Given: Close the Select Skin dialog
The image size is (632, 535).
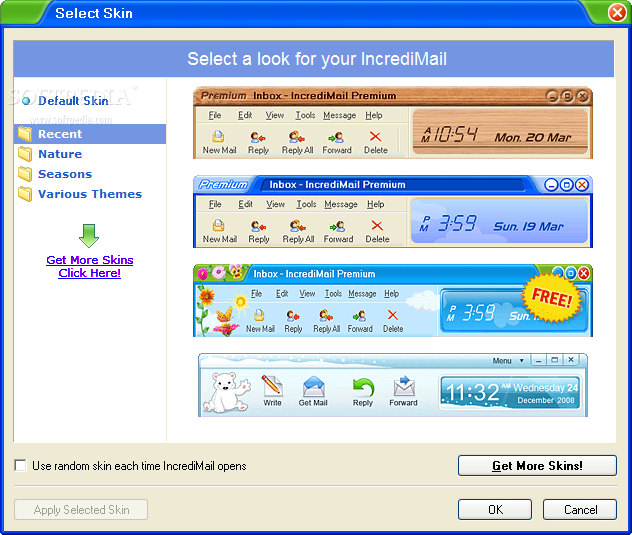Looking at the screenshot, I should [617, 12].
